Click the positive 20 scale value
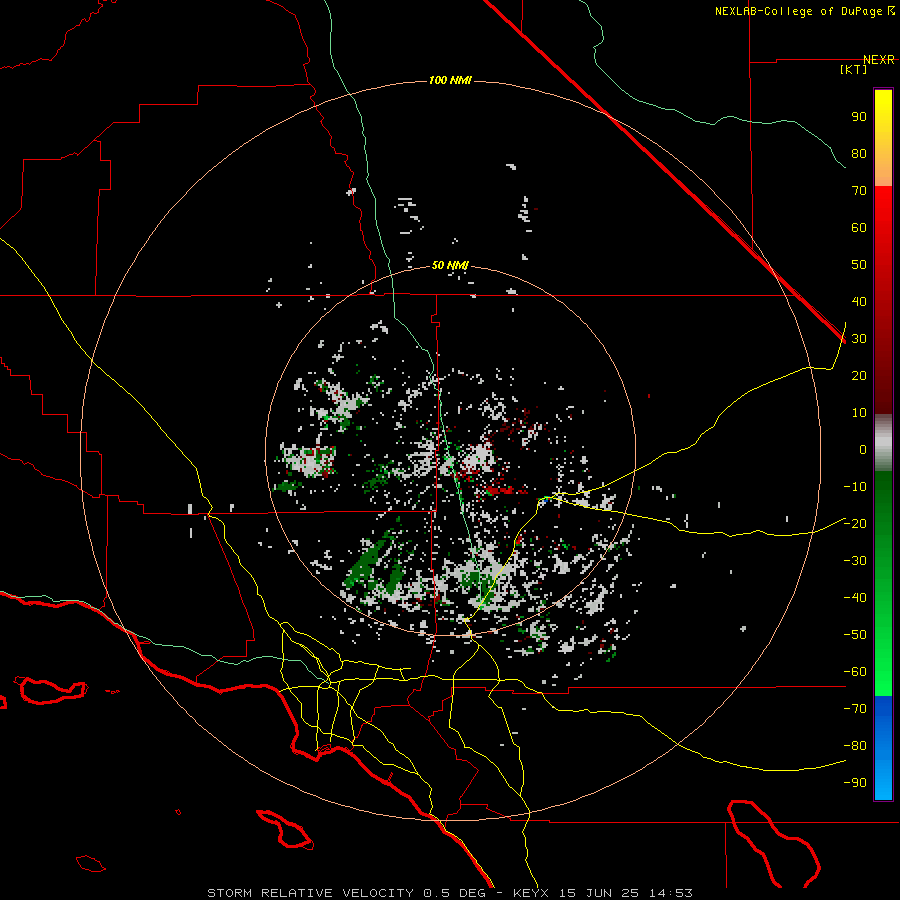The image size is (900, 900). pyautogui.click(x=859, y=376)
